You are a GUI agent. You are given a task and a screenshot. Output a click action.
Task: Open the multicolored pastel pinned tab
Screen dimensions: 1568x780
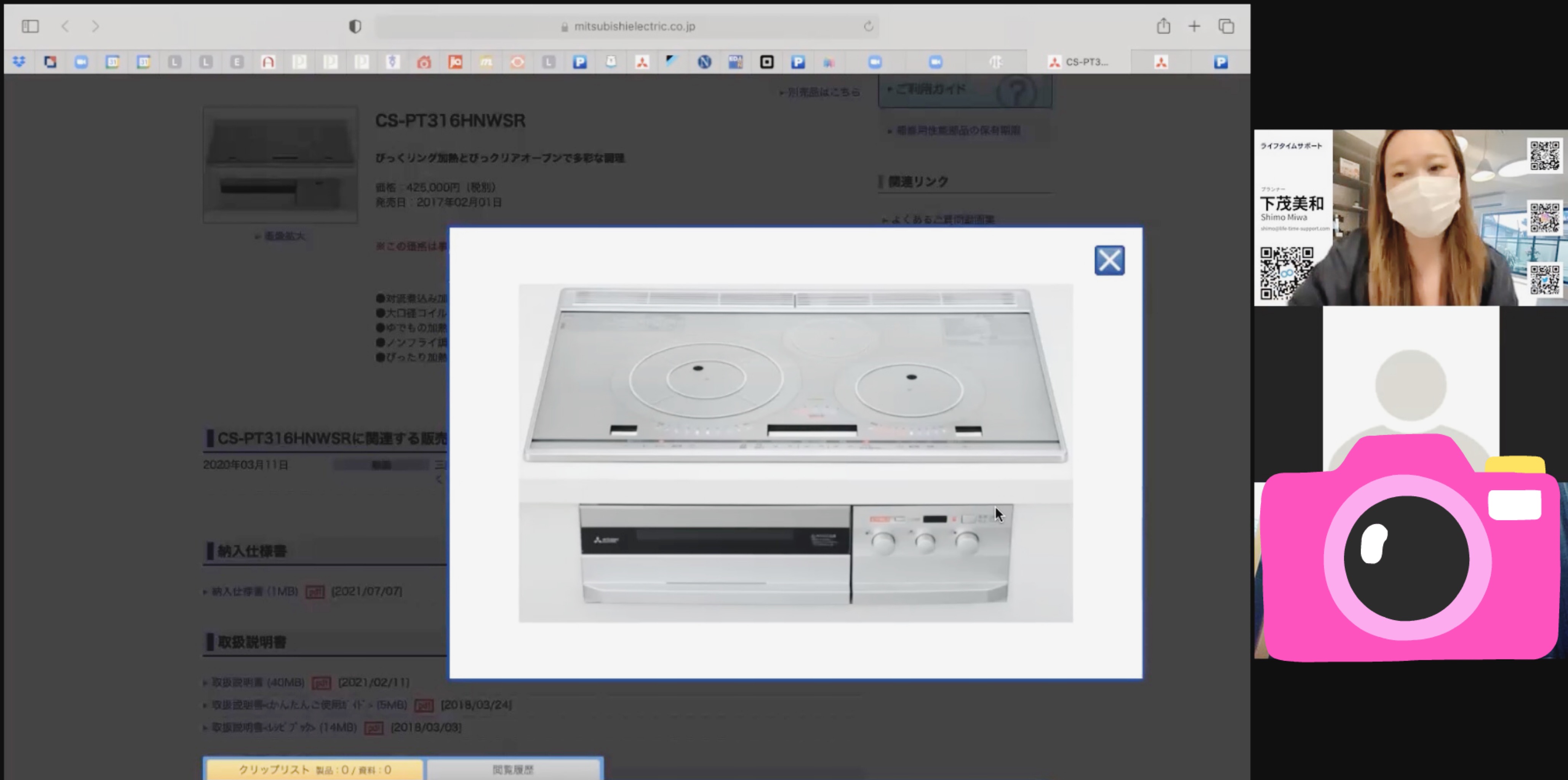point(829,61)
